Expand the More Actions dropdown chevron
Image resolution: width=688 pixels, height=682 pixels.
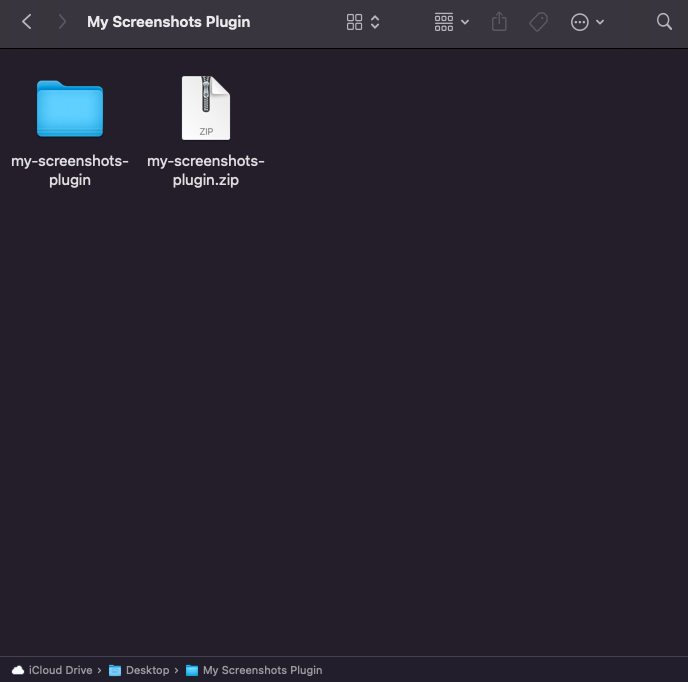click(x=600, y=22)
